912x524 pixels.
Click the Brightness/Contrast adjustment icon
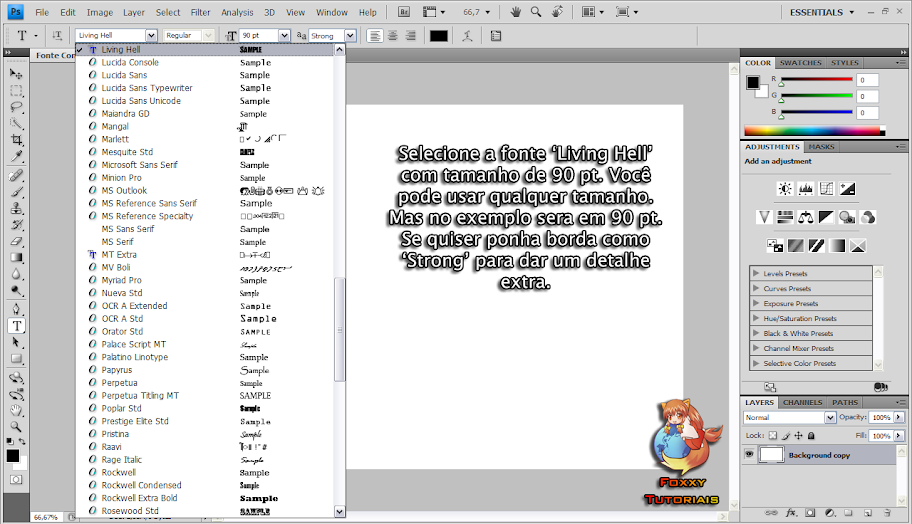(x=785, y=188)
